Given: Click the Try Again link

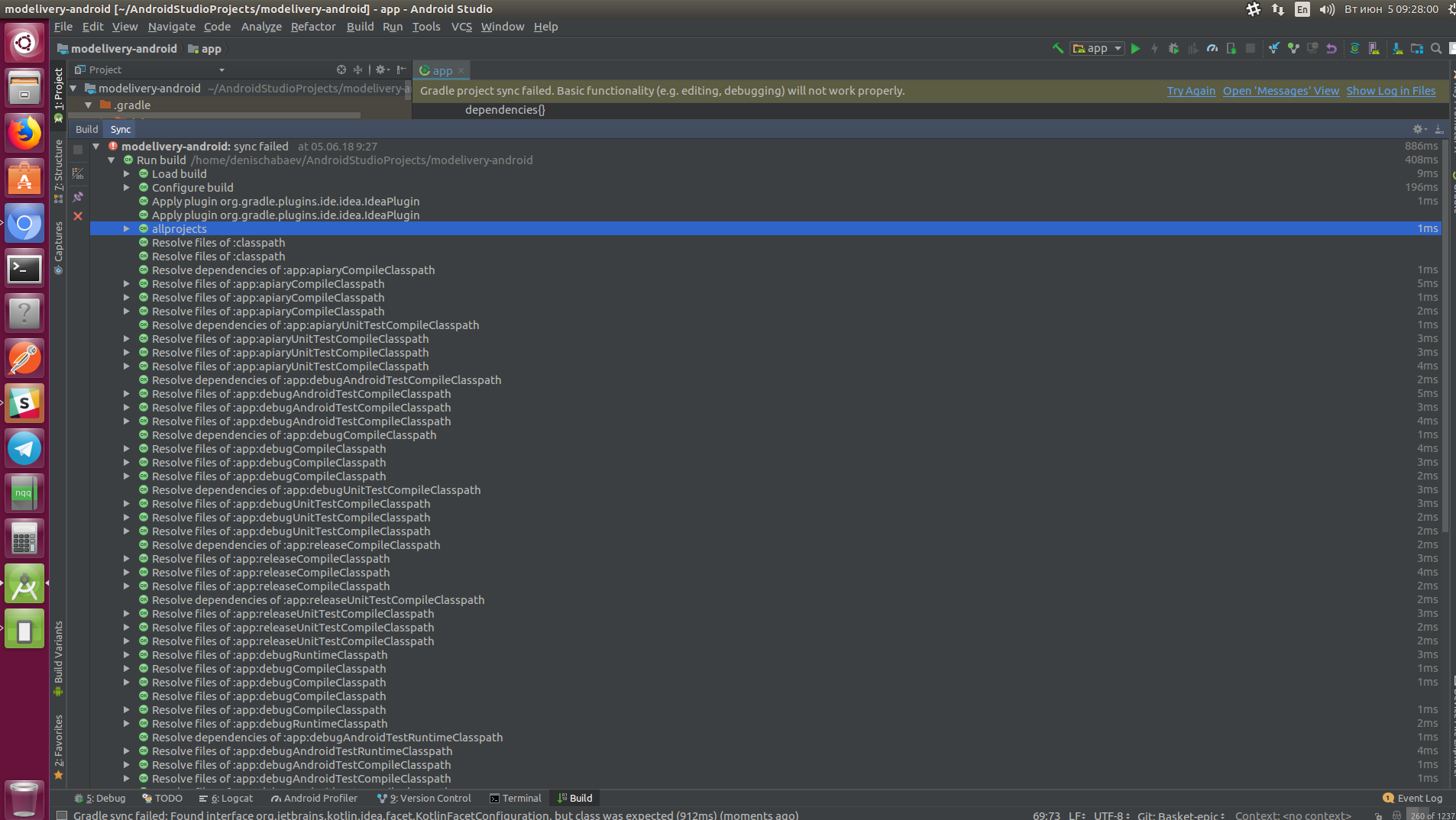Looking at the screenshot, I should point(1191,91).
